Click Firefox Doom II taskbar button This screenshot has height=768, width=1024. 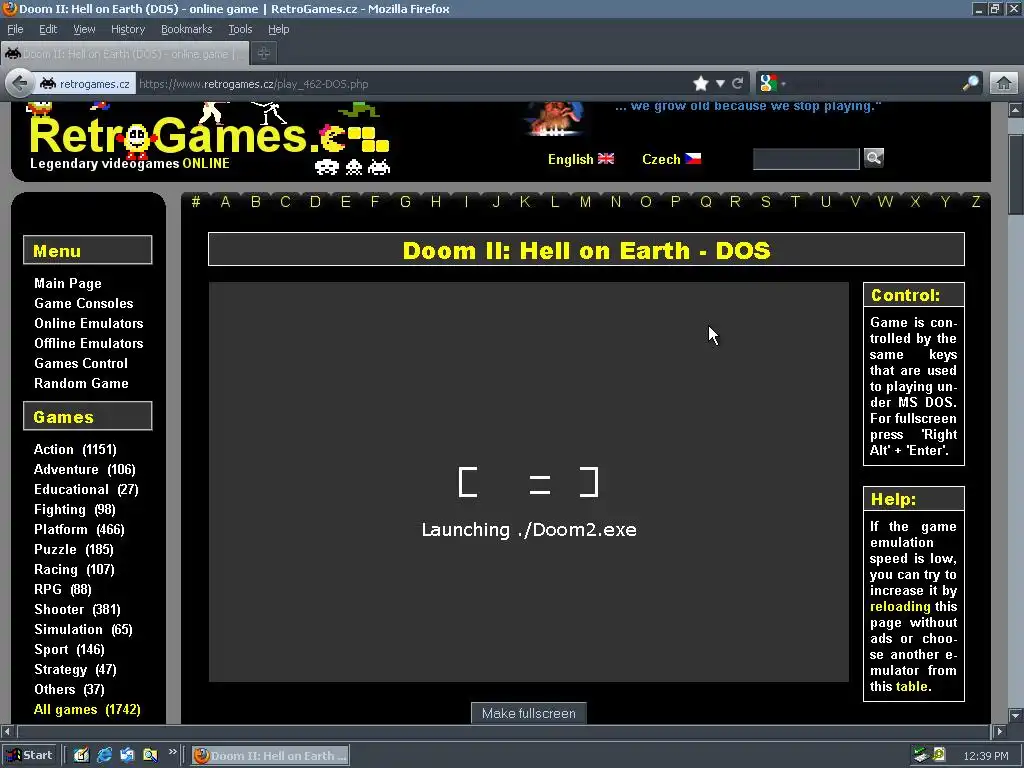270,756
